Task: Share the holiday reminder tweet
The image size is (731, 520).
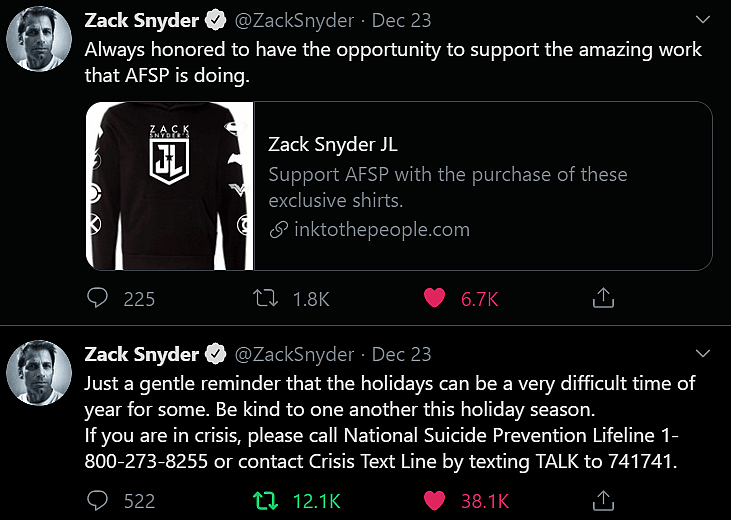Action: 603,500
